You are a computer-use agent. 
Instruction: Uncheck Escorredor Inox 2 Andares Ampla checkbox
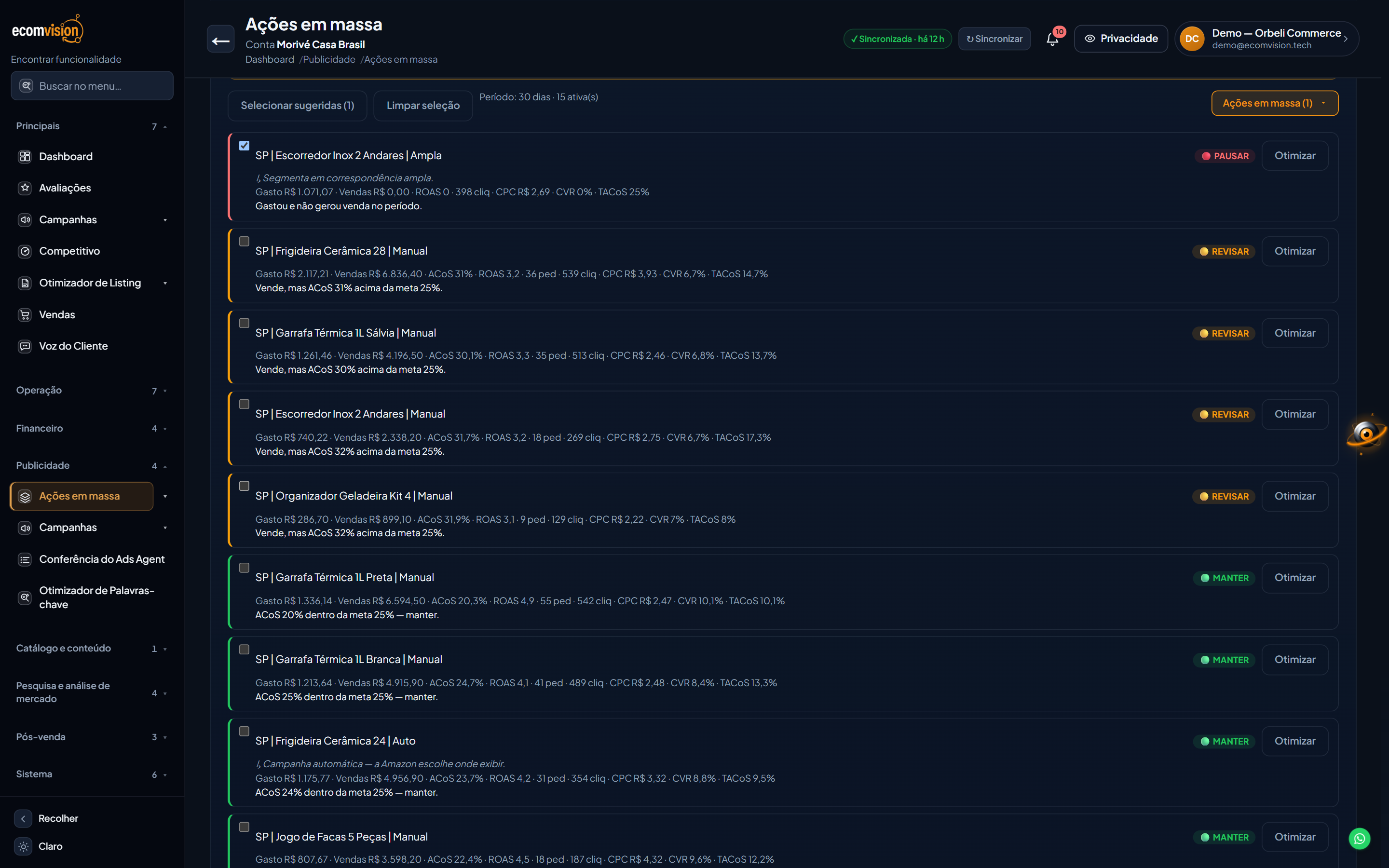tap(244, 146)
